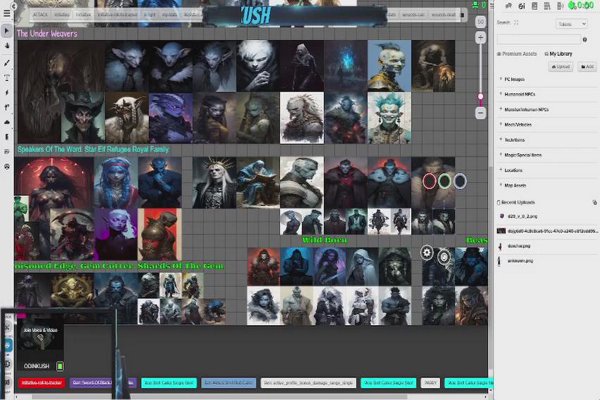Click the horizontal canvas scrollbar
The image size is (600, 400).
[x=219, y=397]
